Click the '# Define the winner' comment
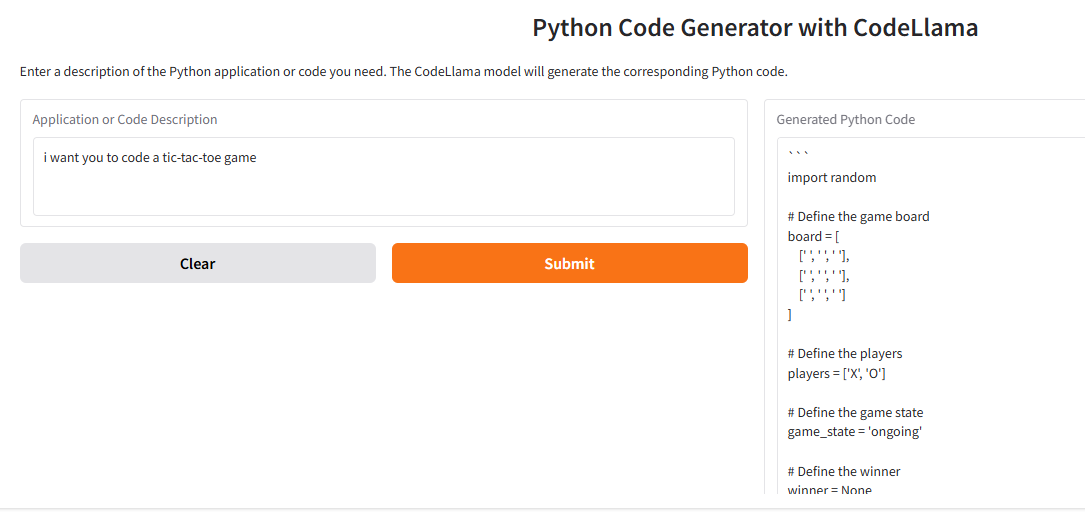The width and height of the screenshot is (1085, 512). click(844, 471)
